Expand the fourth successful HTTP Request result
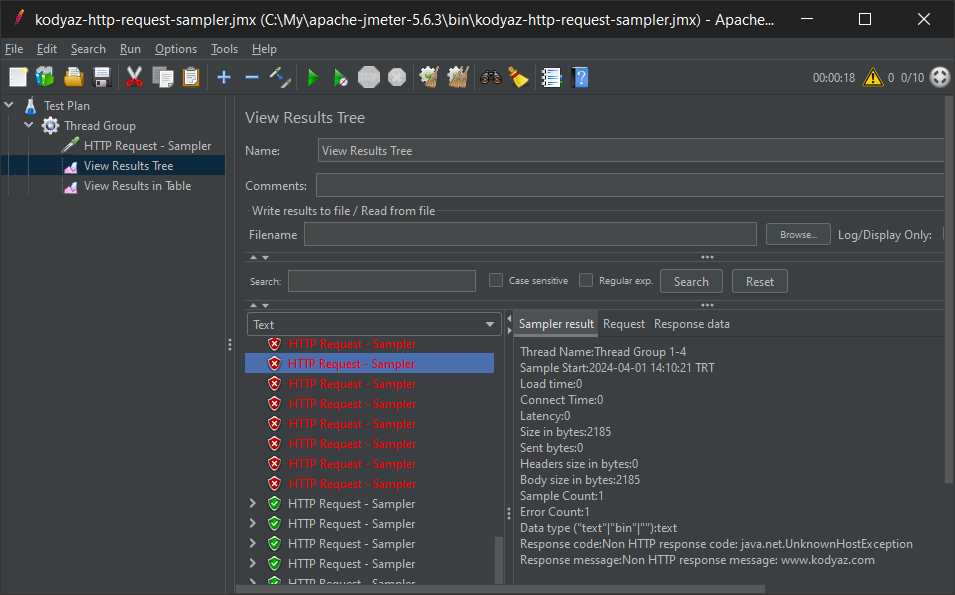955x595 pixels. tap(253, 564)
